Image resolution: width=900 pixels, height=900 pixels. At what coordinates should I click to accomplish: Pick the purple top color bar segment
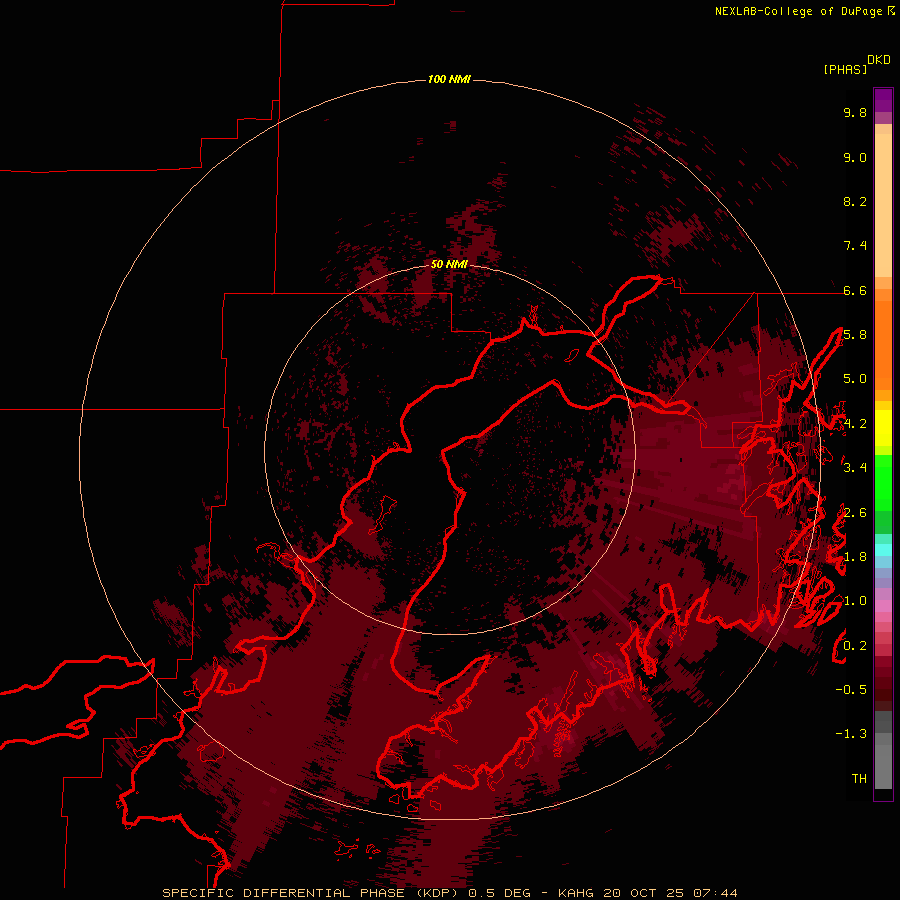point(883,100)
